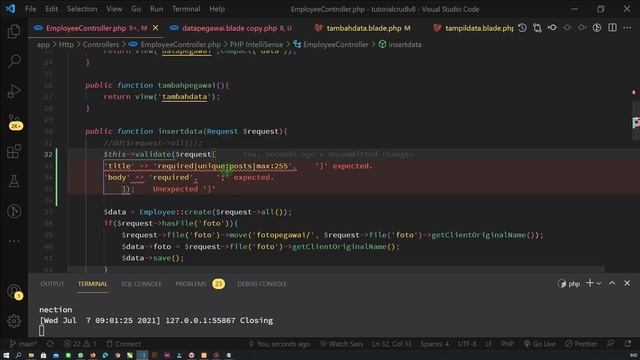Open the Help menu
Screen dimensions: 640x360
click(x=217, y=9)
